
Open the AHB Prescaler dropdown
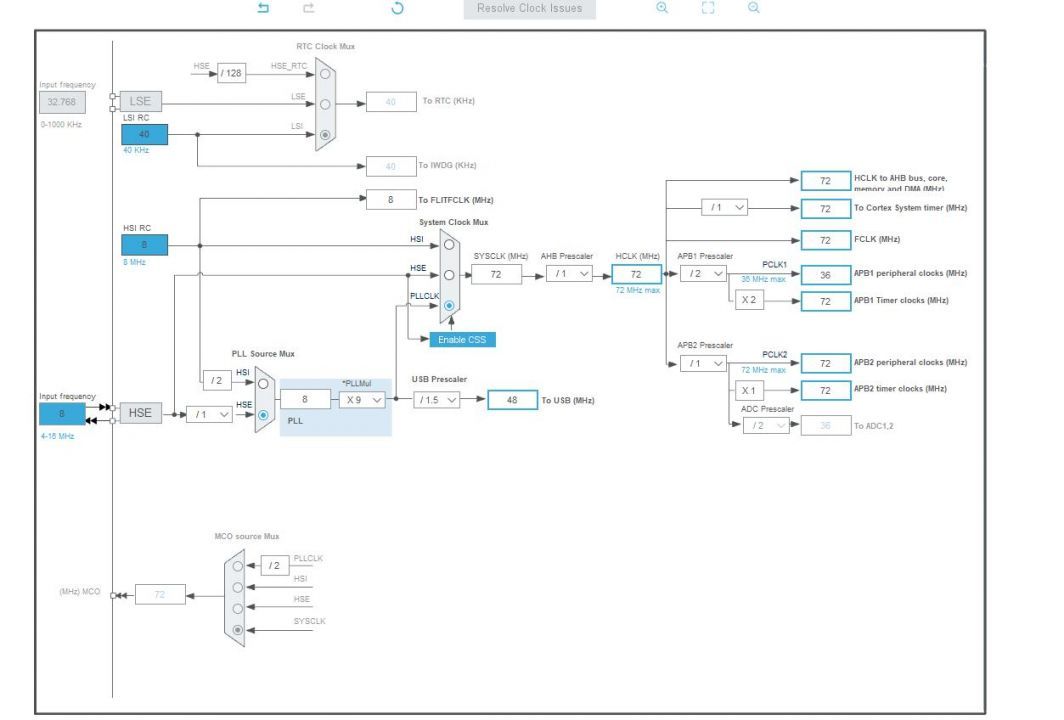coord(570,273)
